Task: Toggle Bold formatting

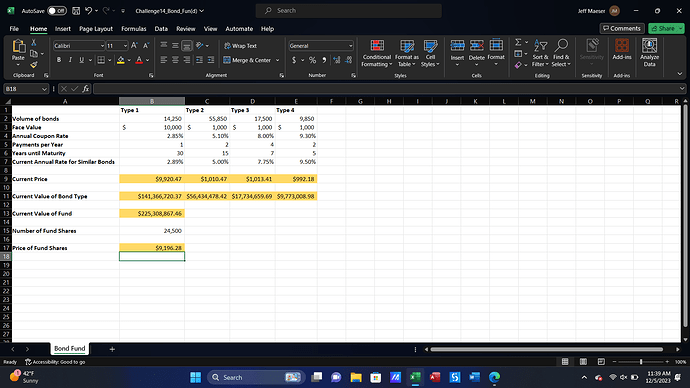Action: [59, 60]
